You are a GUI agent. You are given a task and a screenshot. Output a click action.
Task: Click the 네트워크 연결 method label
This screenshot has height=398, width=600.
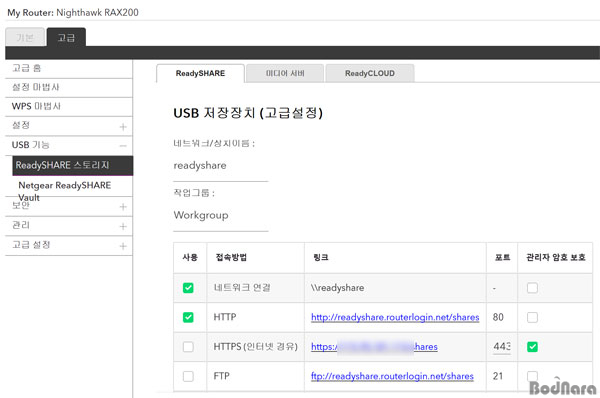click(242, 288)
